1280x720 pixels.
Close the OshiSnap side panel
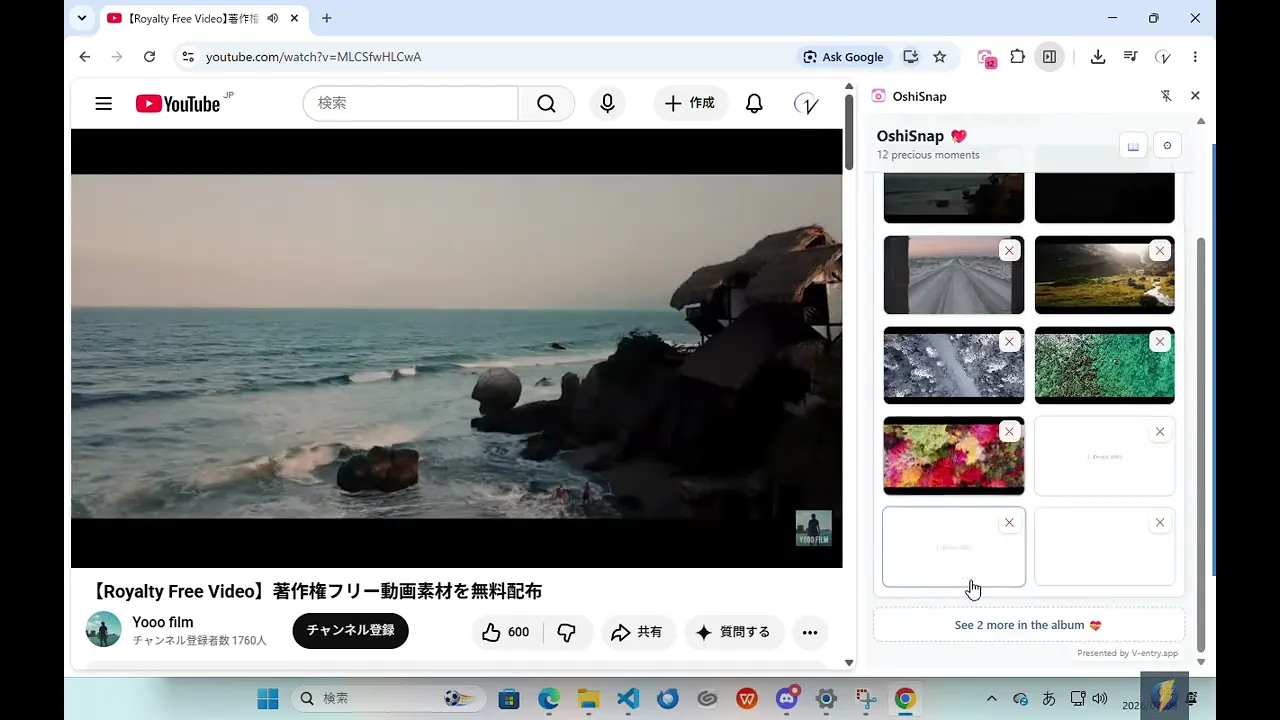tap(1195, 96)
